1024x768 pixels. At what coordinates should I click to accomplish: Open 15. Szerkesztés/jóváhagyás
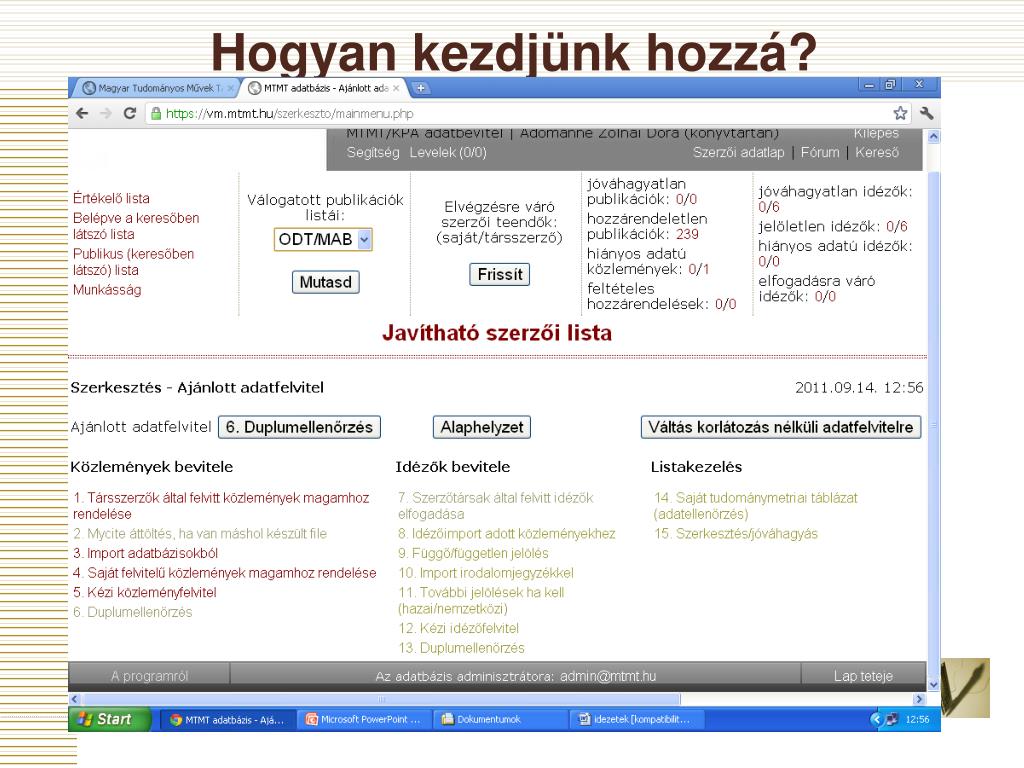736,534
